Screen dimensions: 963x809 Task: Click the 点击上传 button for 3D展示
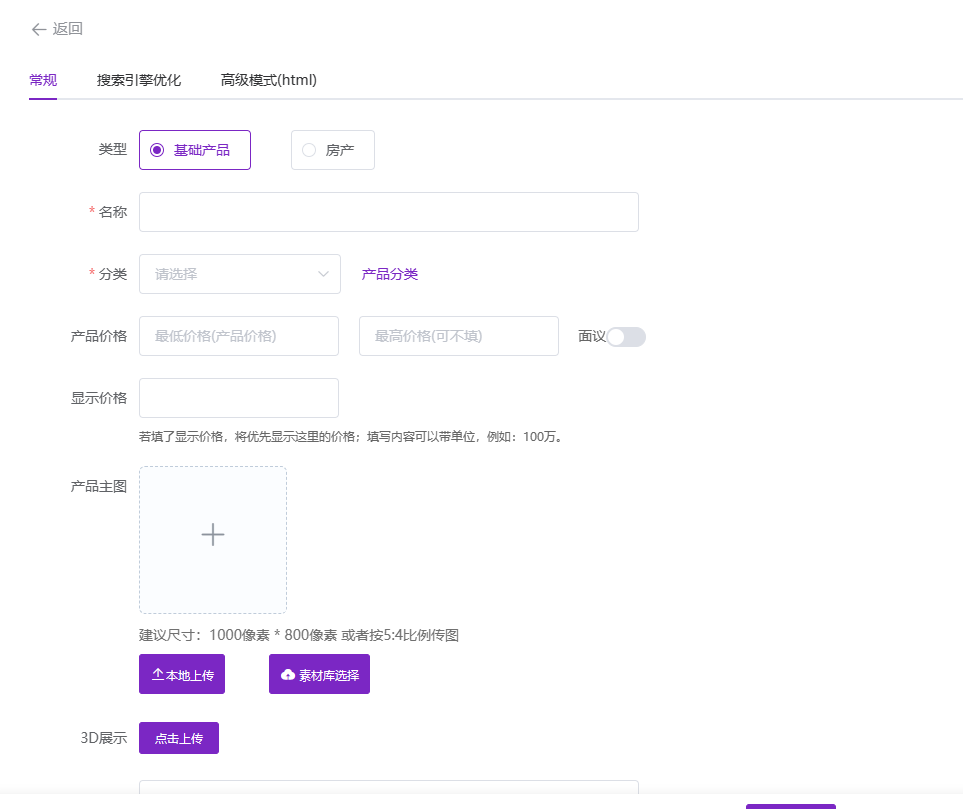(179, 738)
